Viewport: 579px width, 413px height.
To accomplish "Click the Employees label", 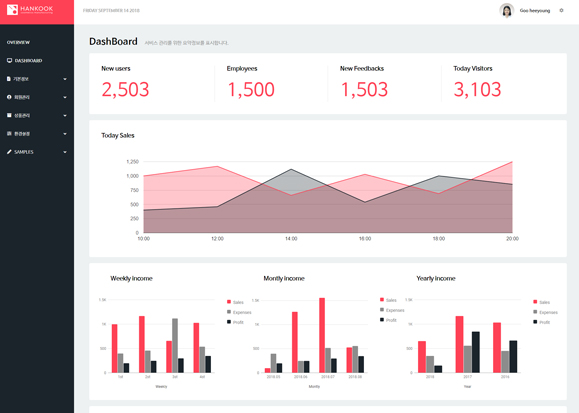I will click(242, 68).
